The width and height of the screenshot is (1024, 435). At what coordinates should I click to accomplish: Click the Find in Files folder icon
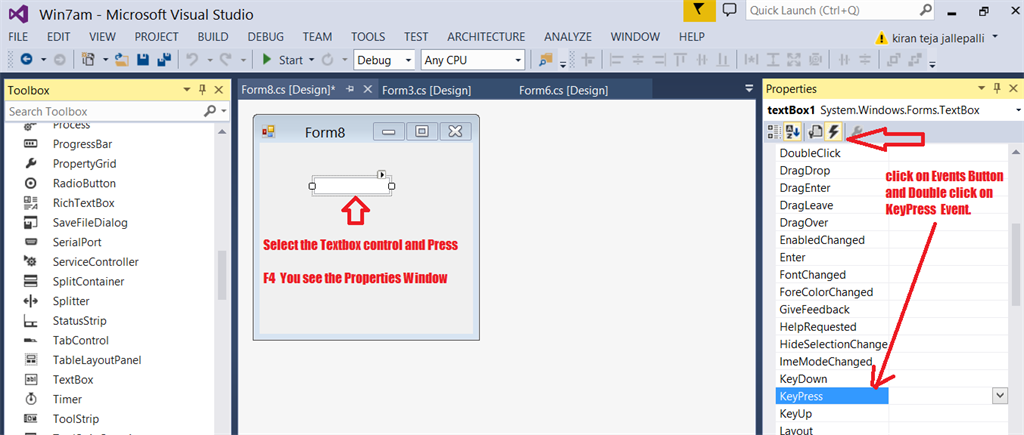[x=545, y=59]
